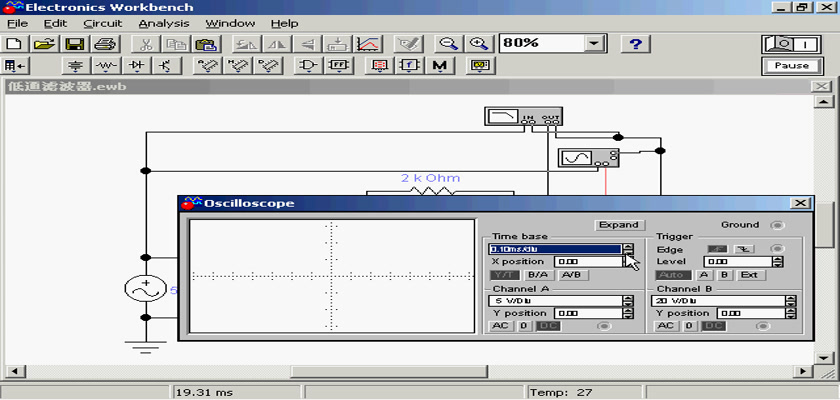Set Channel B coupling to AC
The height and width of the screenshot is (400, 840).
pyautogui.click(x=667, y=326)
